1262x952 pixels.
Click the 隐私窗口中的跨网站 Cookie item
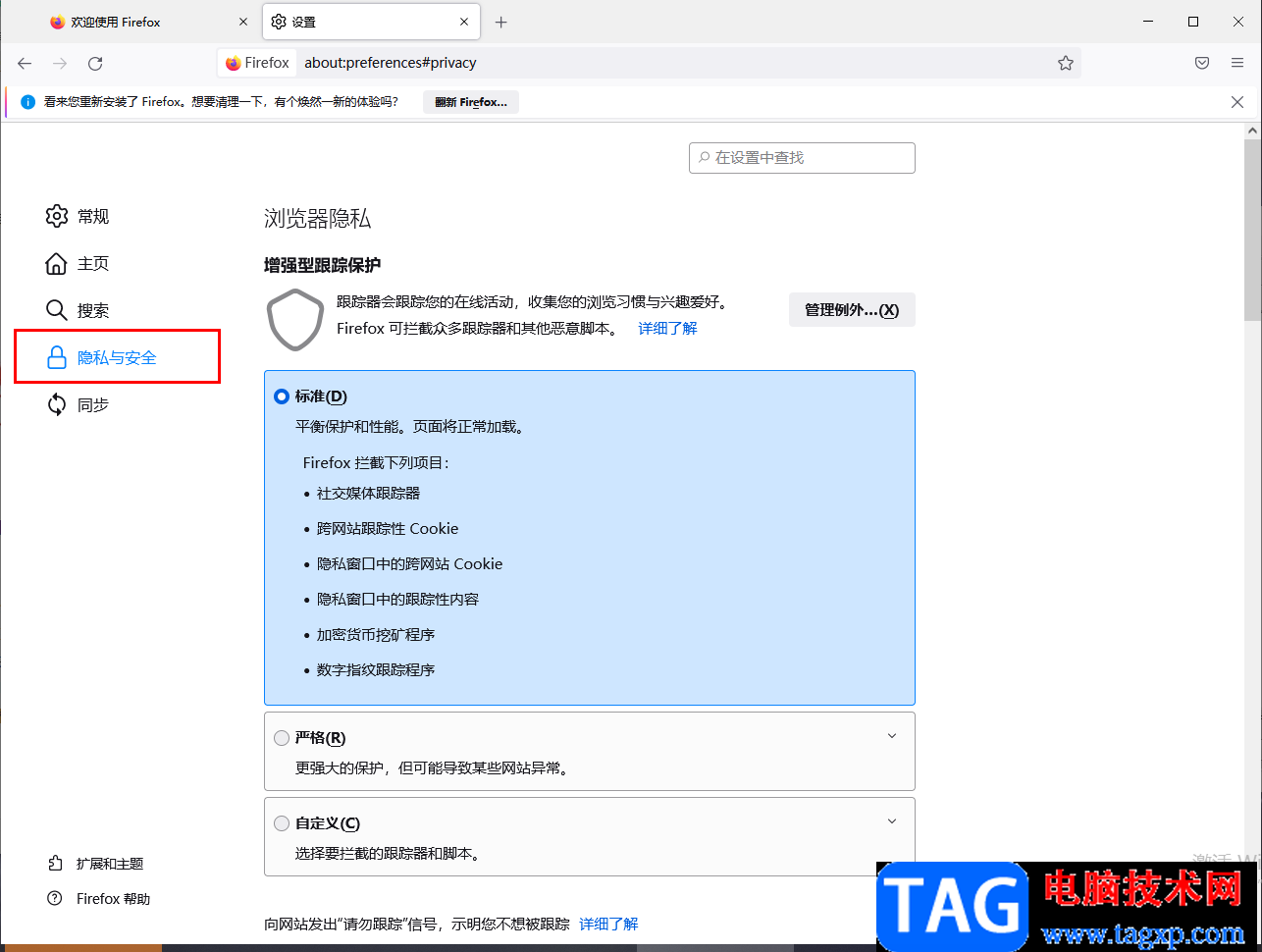pyautogui.click(x=409, y=564)
